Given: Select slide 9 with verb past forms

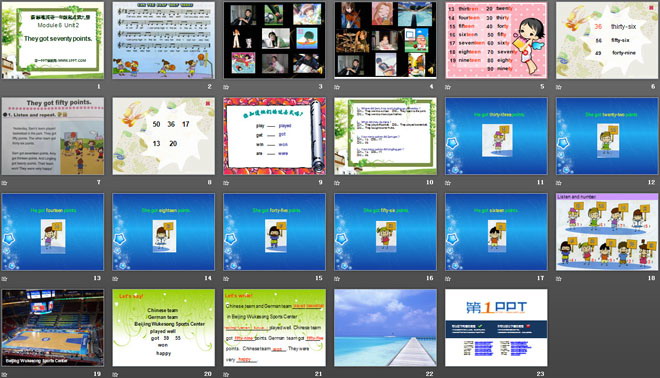Looking at the screenshot, I should point(274,136).
